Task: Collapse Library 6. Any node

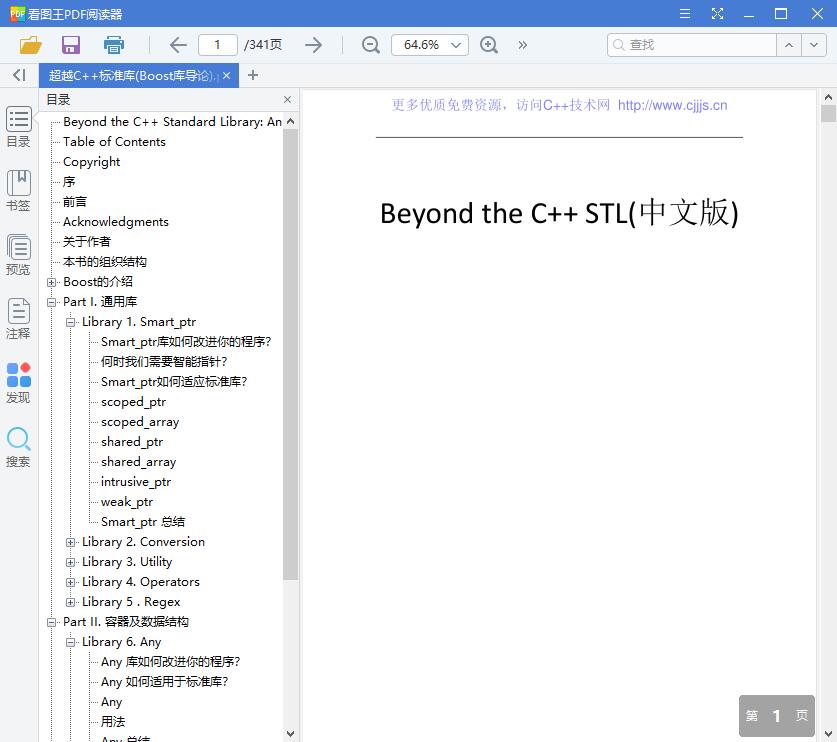Action: point(70,642)
